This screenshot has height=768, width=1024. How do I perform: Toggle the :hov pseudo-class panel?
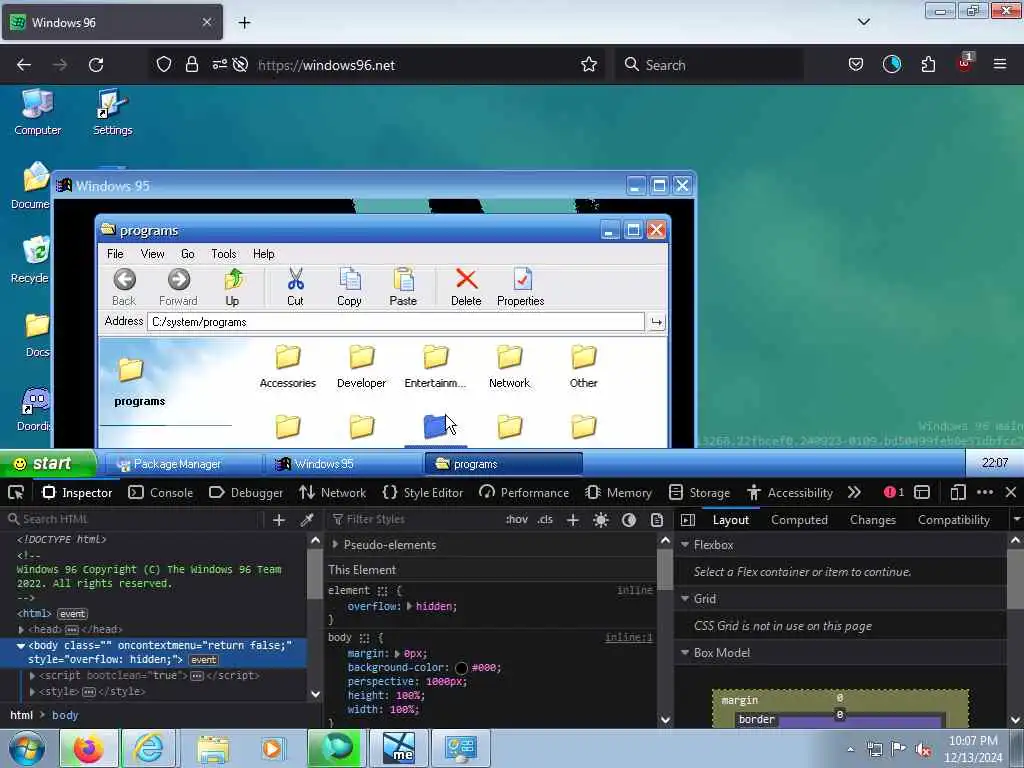point(517,520)
